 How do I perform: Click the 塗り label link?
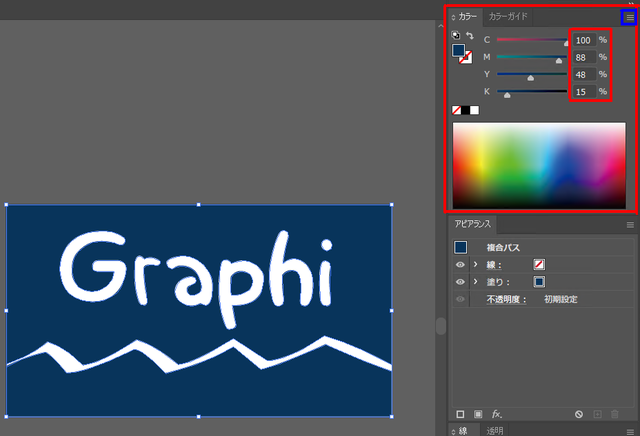click(498, 282)
